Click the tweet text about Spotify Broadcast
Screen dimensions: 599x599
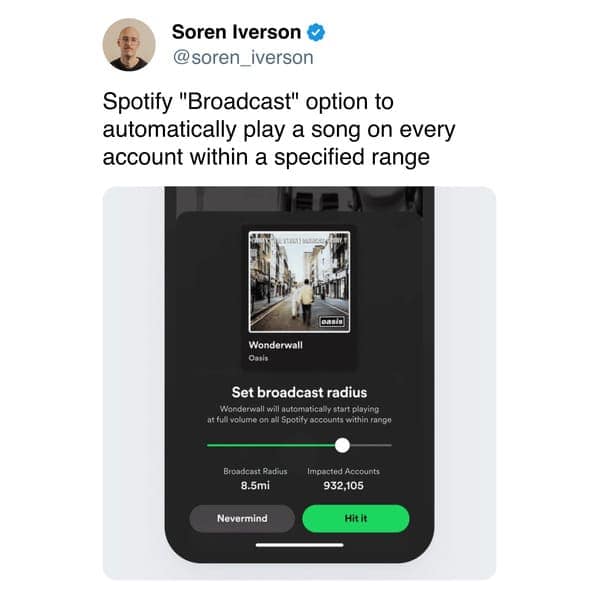click(279, 129)
